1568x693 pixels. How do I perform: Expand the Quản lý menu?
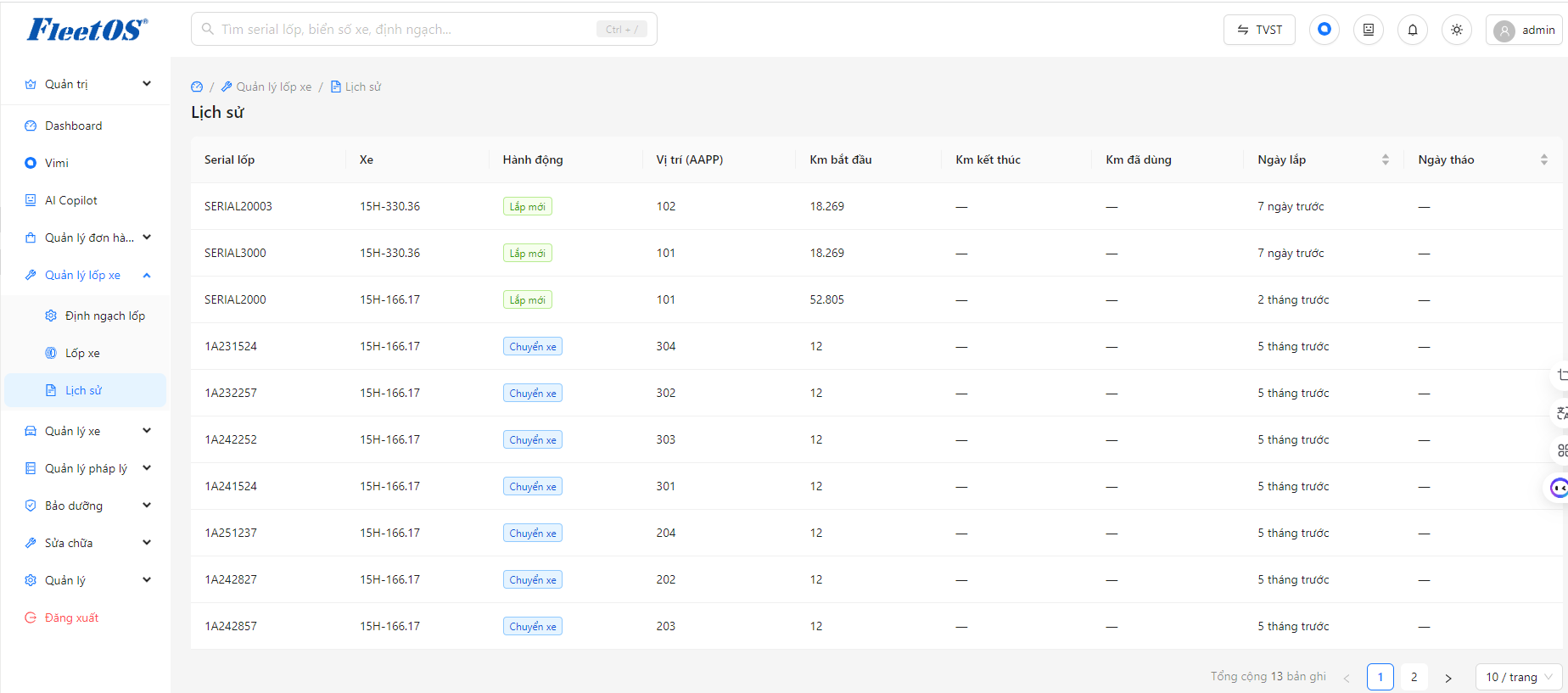[x=87, y=580]
